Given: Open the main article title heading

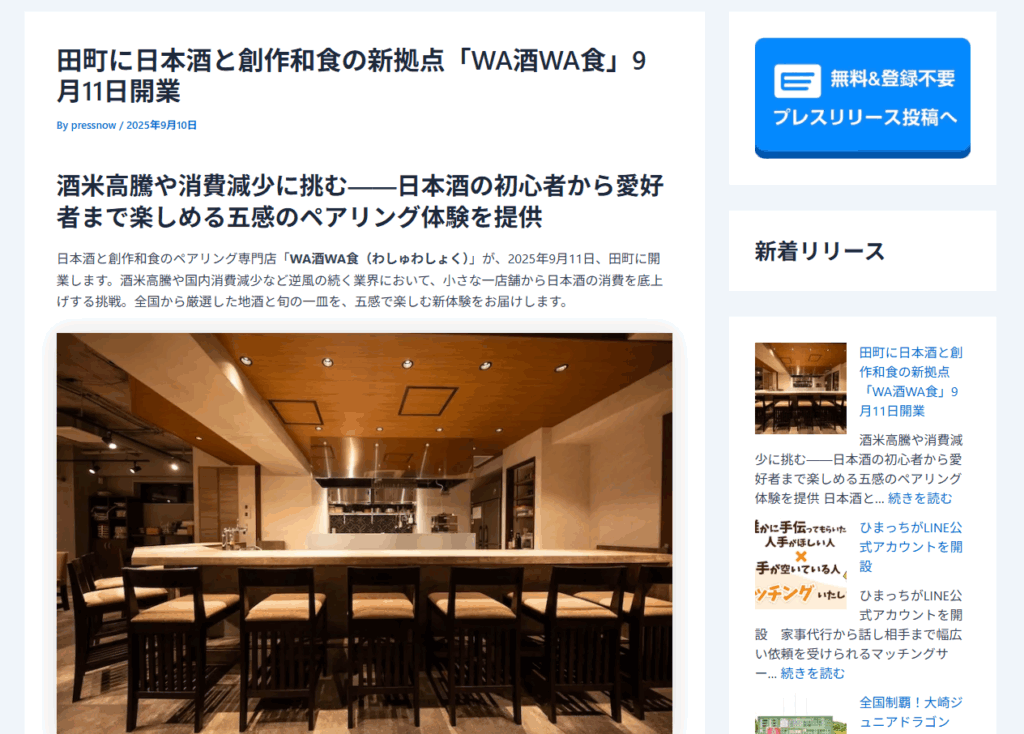Looking at the screenshot, I should 351,76.
